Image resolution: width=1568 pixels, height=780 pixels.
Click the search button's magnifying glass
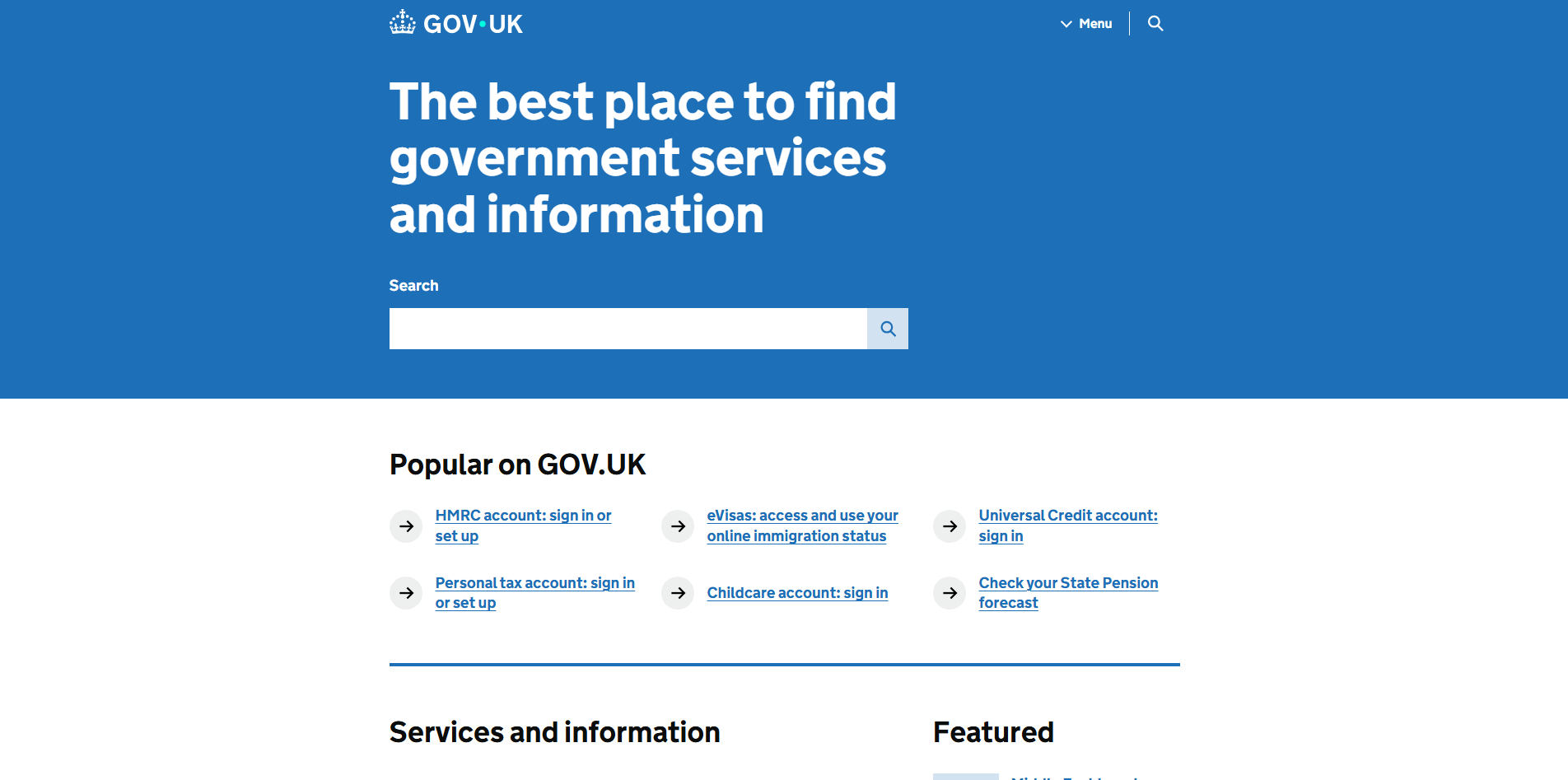click(x=887, y=328)
